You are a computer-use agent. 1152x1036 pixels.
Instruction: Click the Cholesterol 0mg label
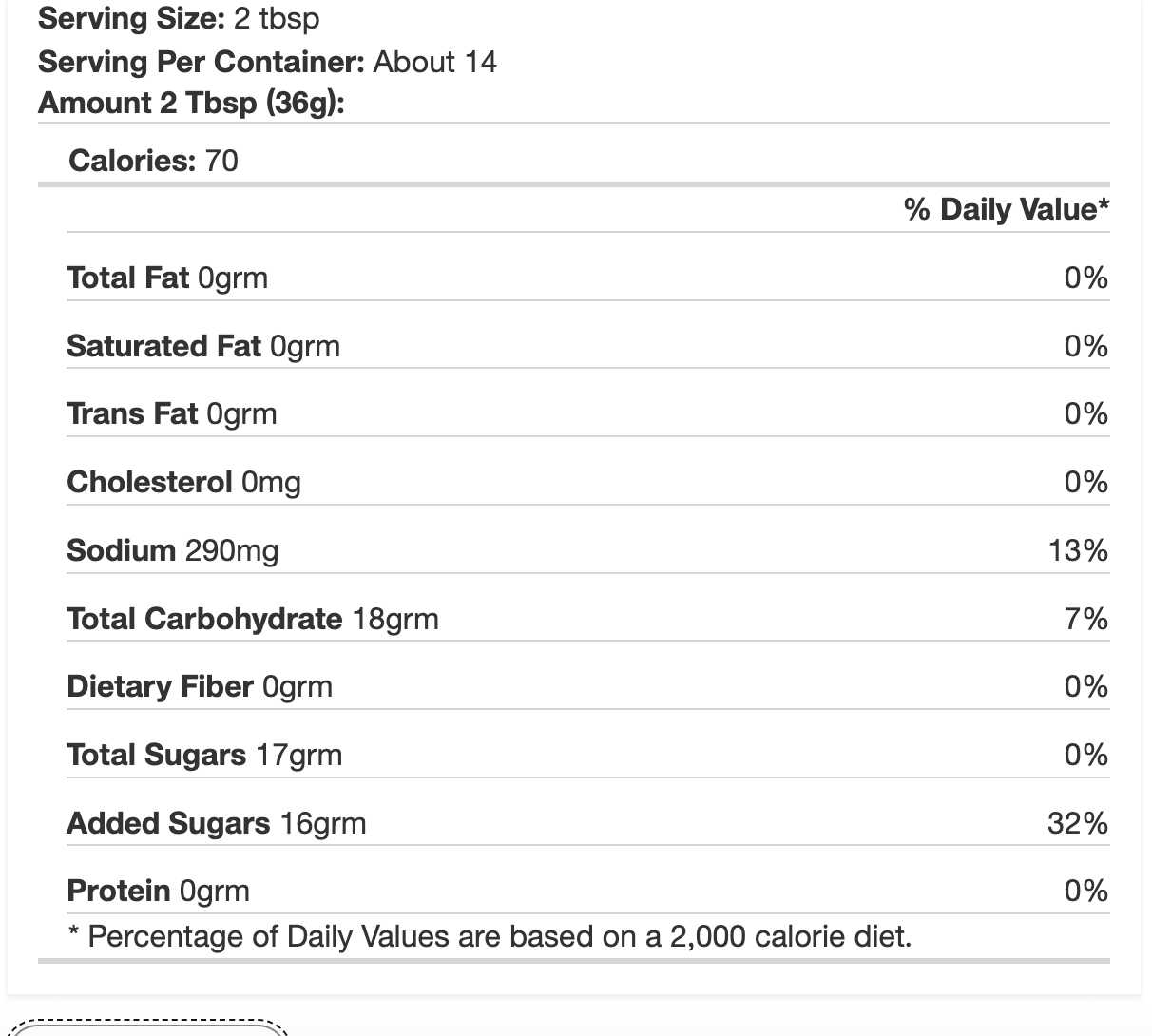pos(183,482)
